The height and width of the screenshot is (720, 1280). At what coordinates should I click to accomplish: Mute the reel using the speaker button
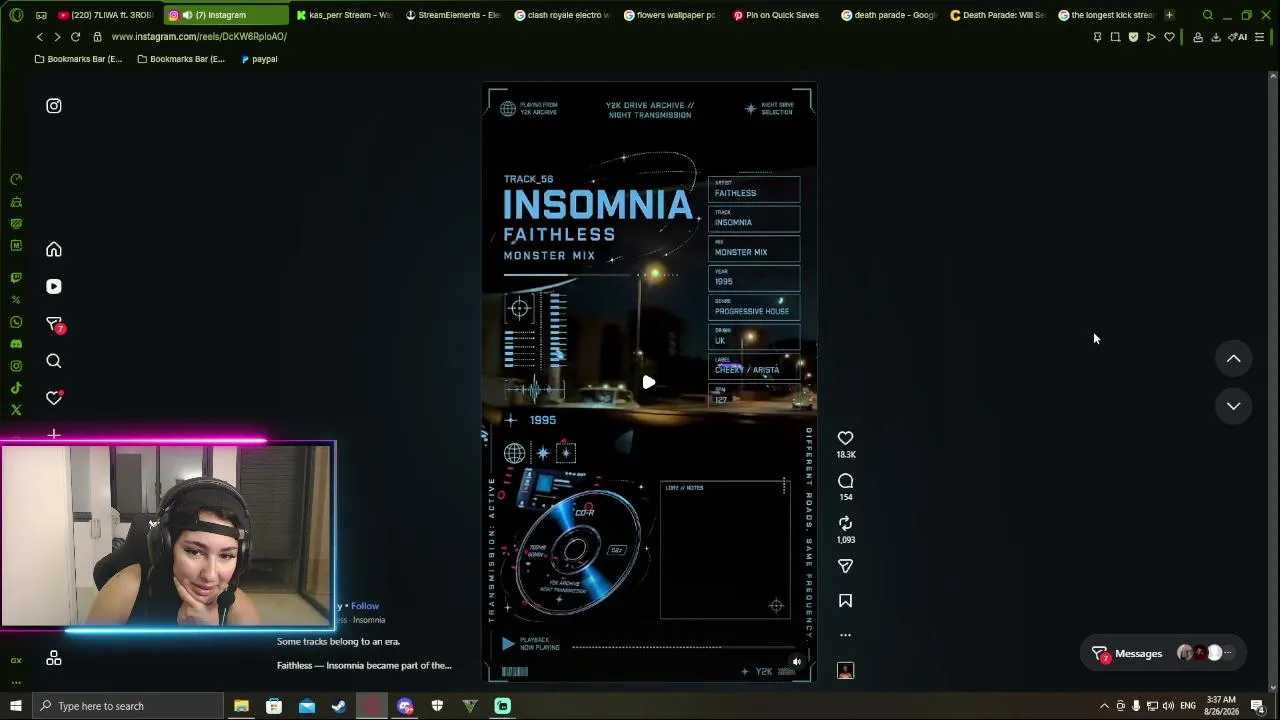pyautogui.click(x=796, y=661)
